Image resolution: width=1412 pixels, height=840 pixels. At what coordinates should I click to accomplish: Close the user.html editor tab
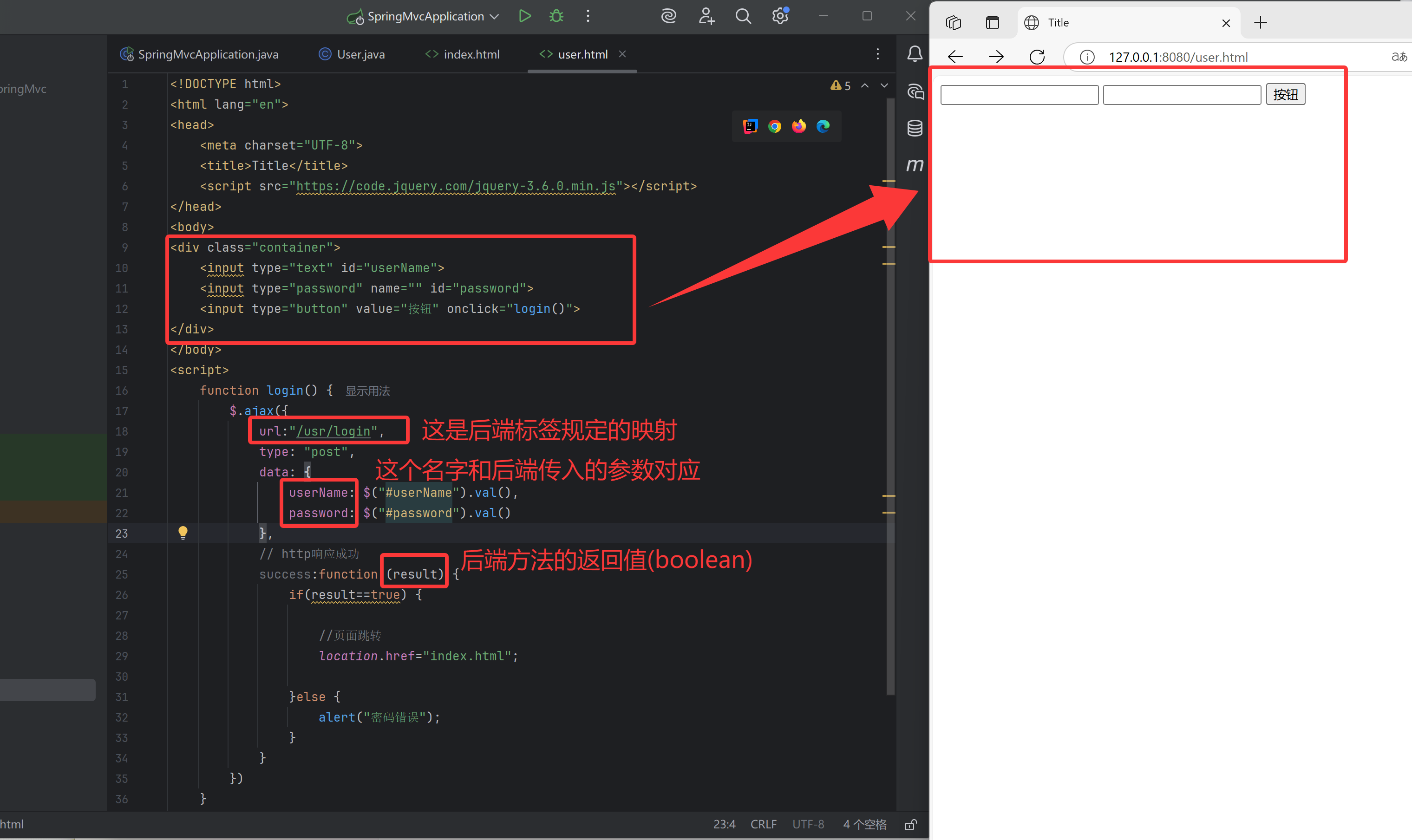(x=622, y=54)
